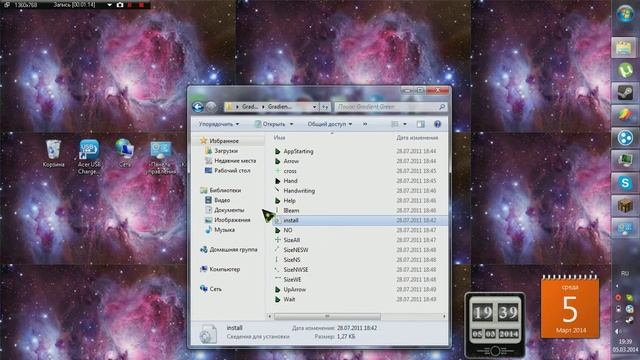Screen dimensions: 640x360
Task: Open the Windows Start orb
Action: (x=624, y=13)
